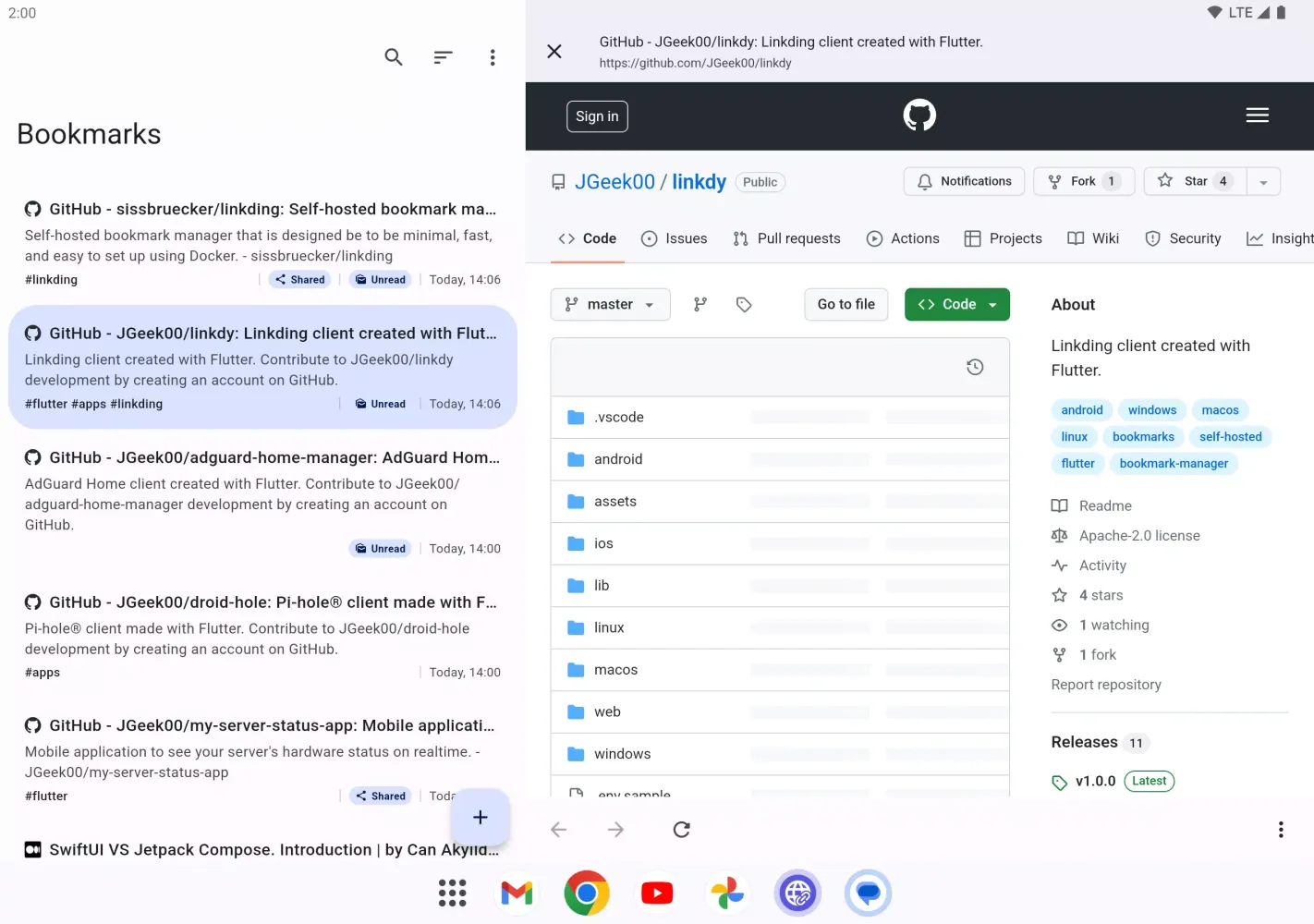Viewport: 1314px width, 924px height.
Task: Launch YouTube from the taskbar
Action: (657, 893)
